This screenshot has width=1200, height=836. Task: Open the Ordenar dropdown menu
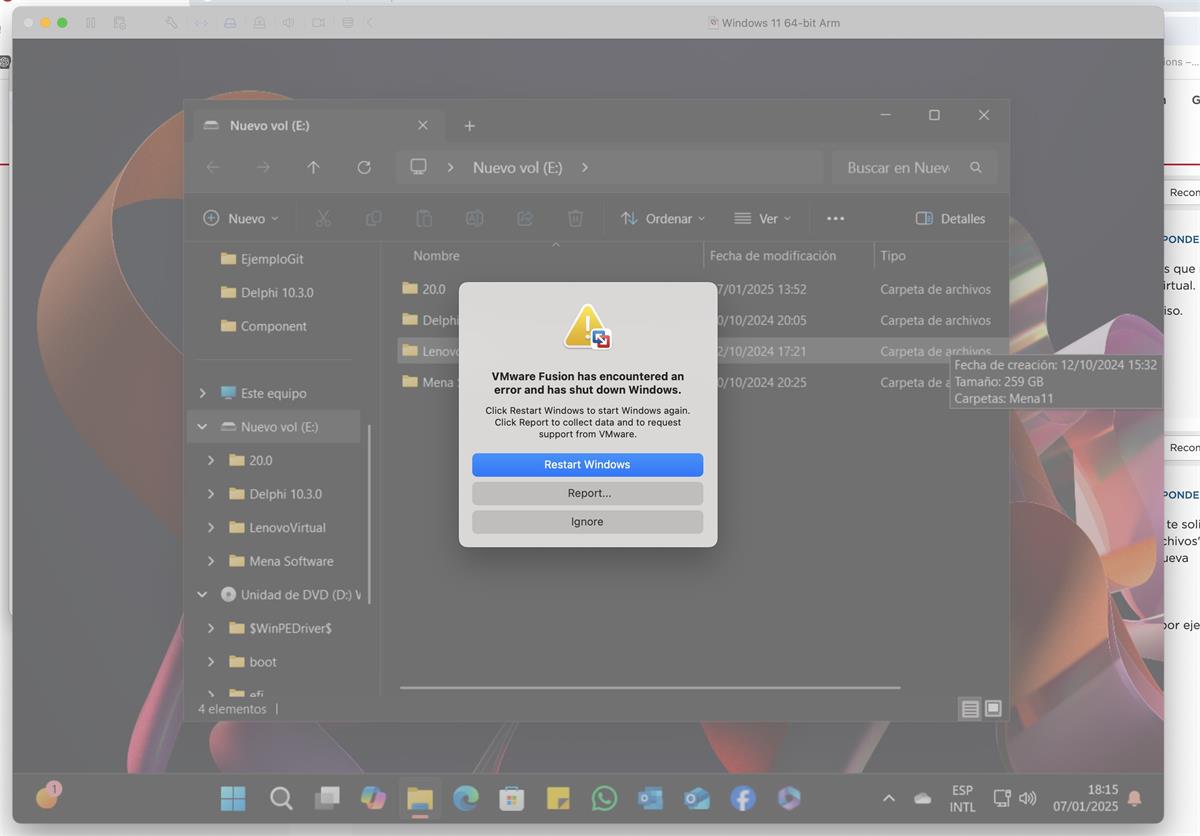pos(663,218)
